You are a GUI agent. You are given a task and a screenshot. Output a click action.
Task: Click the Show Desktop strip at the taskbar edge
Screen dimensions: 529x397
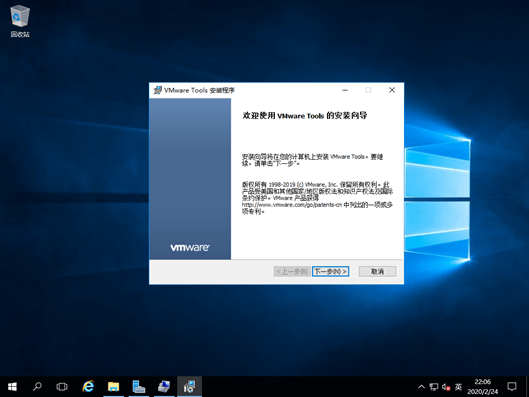point(527,387)
